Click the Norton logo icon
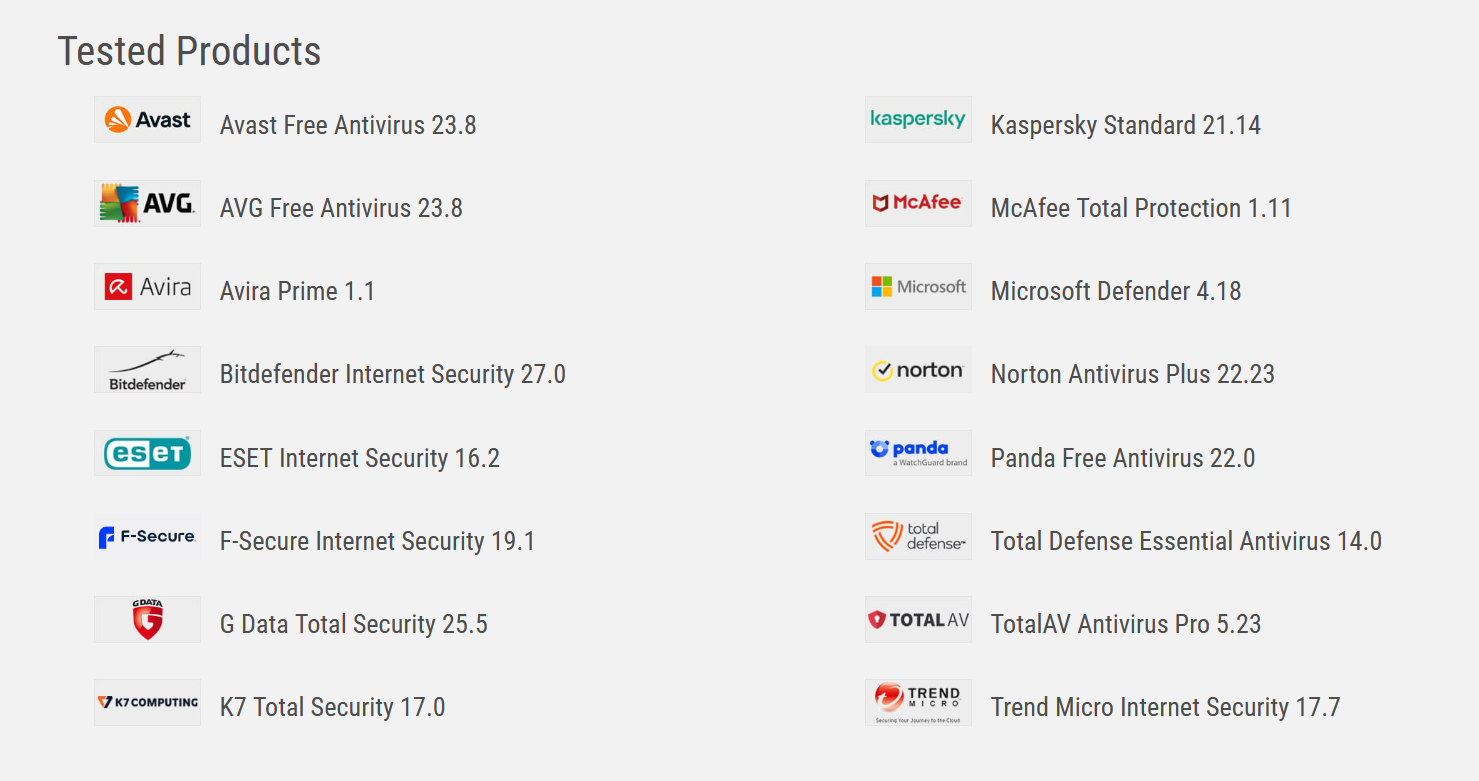The width and height of the screenshot is (1479, 781). coord(918,370)
